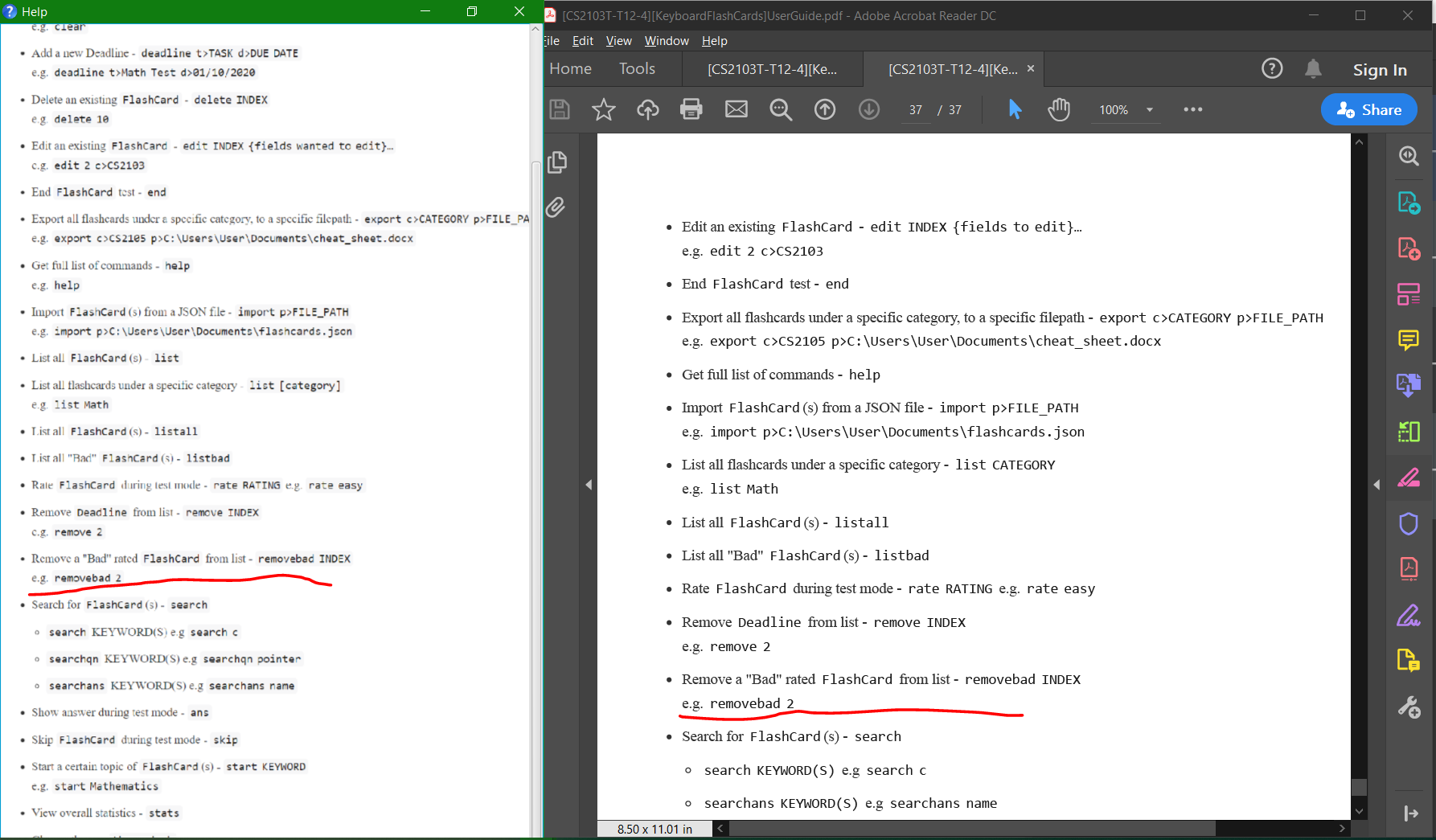The width and height of the screenshot is (1436, 840).
Task: Open the Protect shield icon
Action: click(1409, 524)
